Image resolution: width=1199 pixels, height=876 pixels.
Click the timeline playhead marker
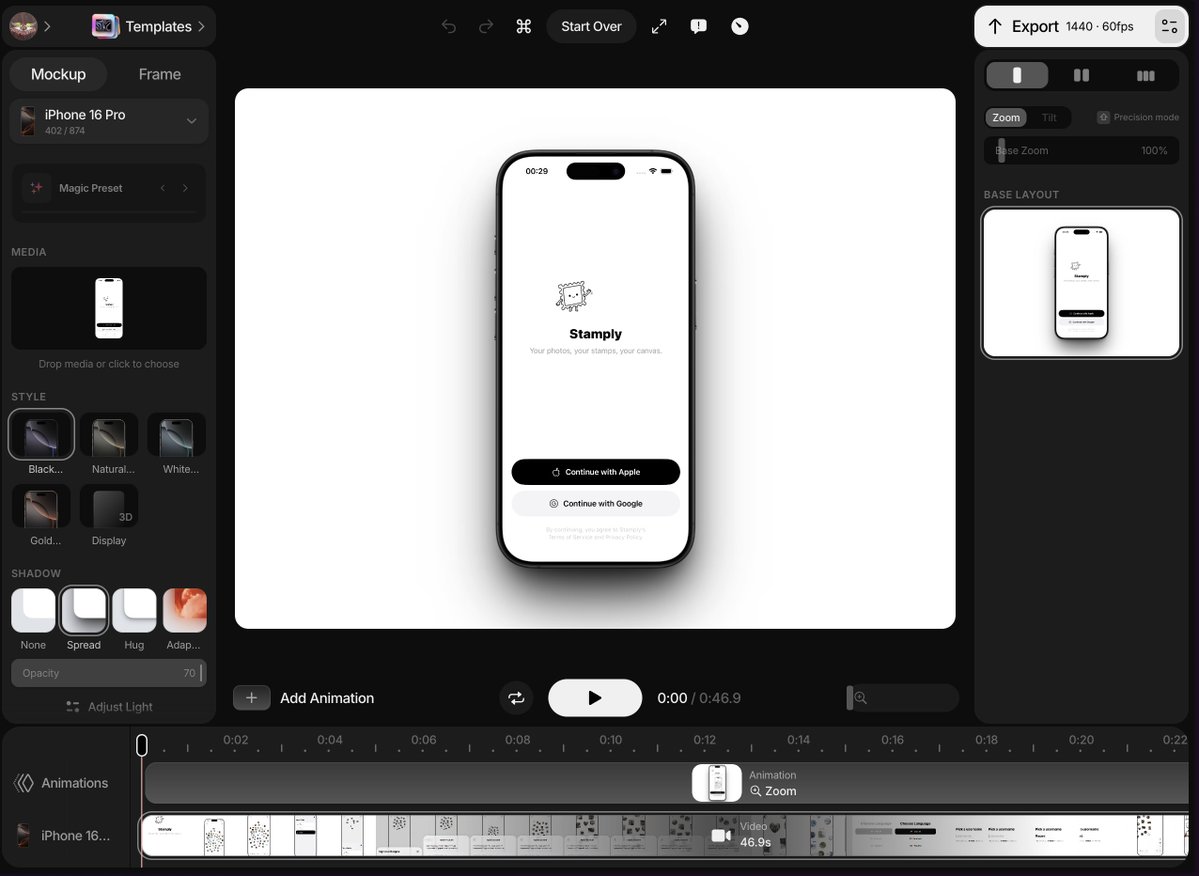[141, 745]
